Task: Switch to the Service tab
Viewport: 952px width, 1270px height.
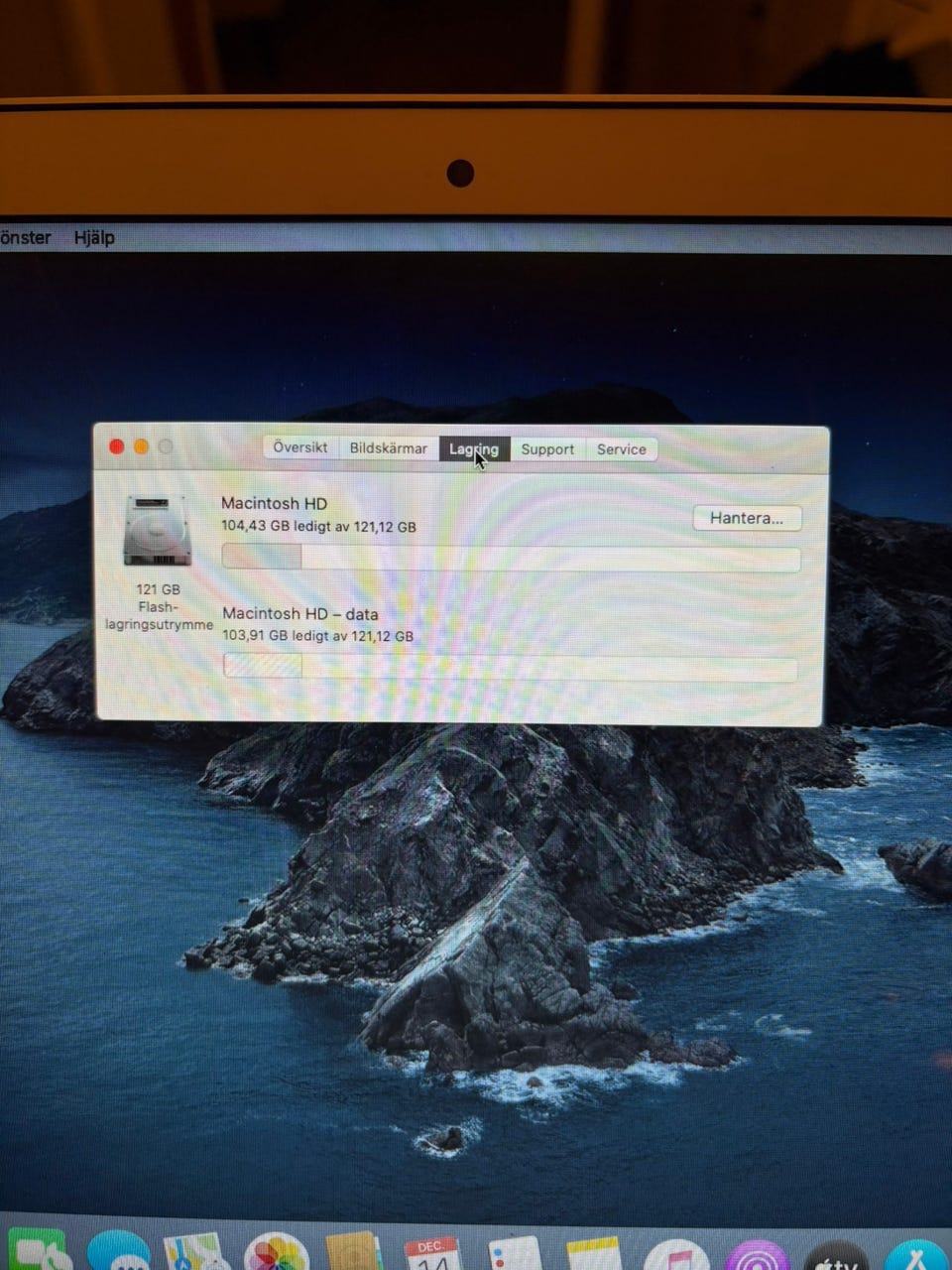Action: coord(622,449)
